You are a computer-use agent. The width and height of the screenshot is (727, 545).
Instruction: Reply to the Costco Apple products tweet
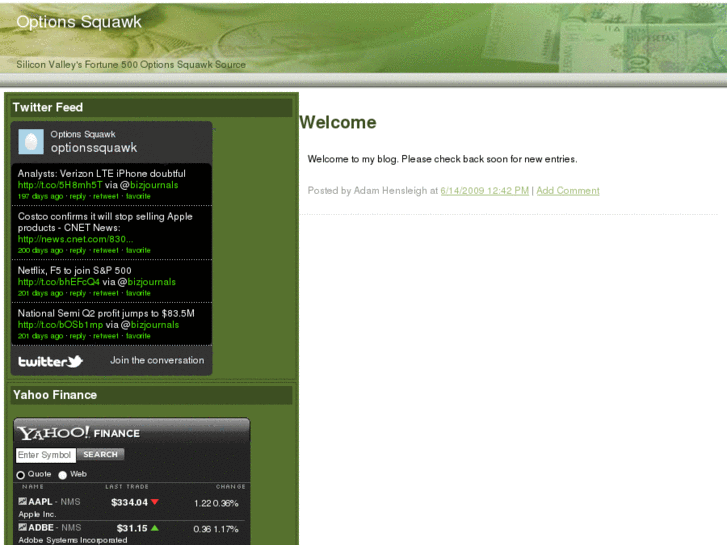point(78,250)
